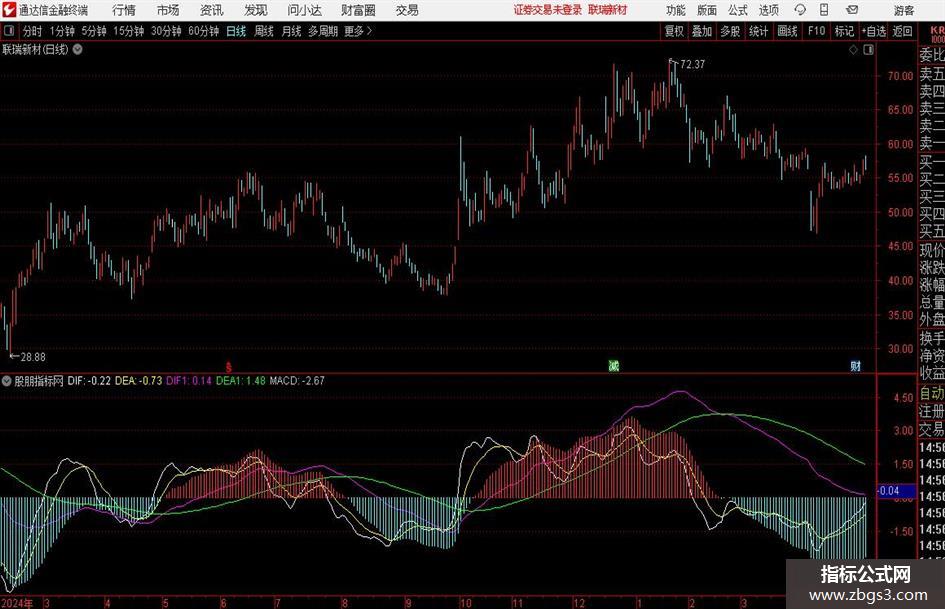945x609 pixels.
Task: Click the DIF1: 0.14 indicator value
Action: point(189,381)
